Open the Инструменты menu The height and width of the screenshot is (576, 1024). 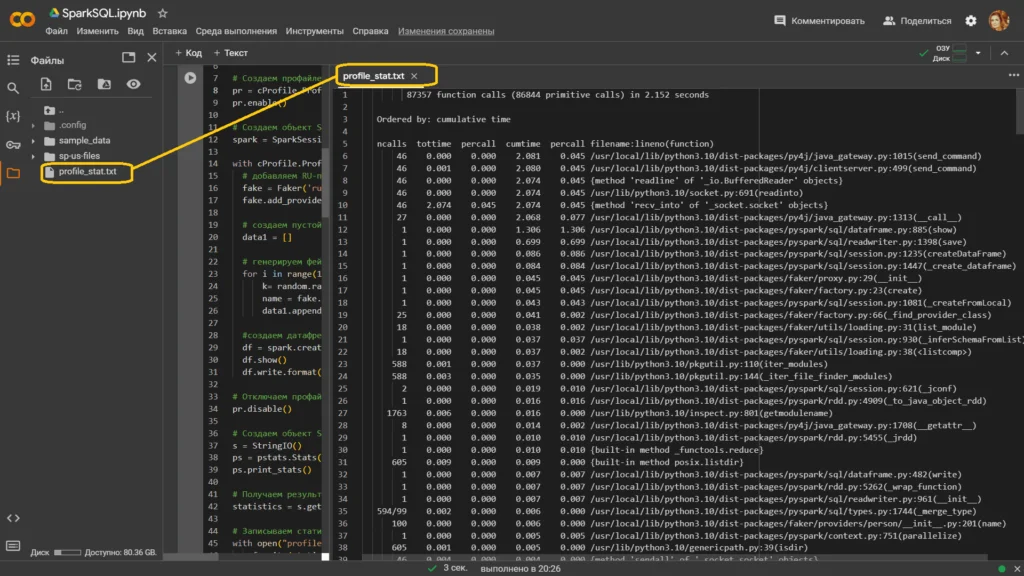[x=314, y=31]
